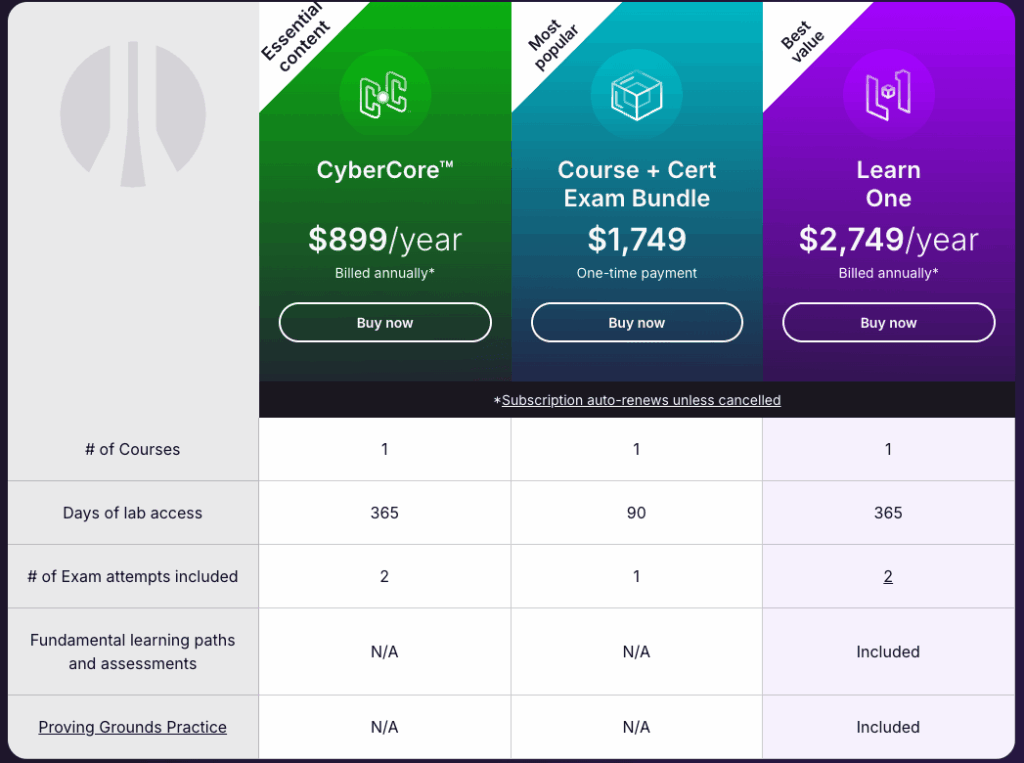Click the $1,749 one-time price
The image size is (1024, 763).
click(x=637, y=239)
